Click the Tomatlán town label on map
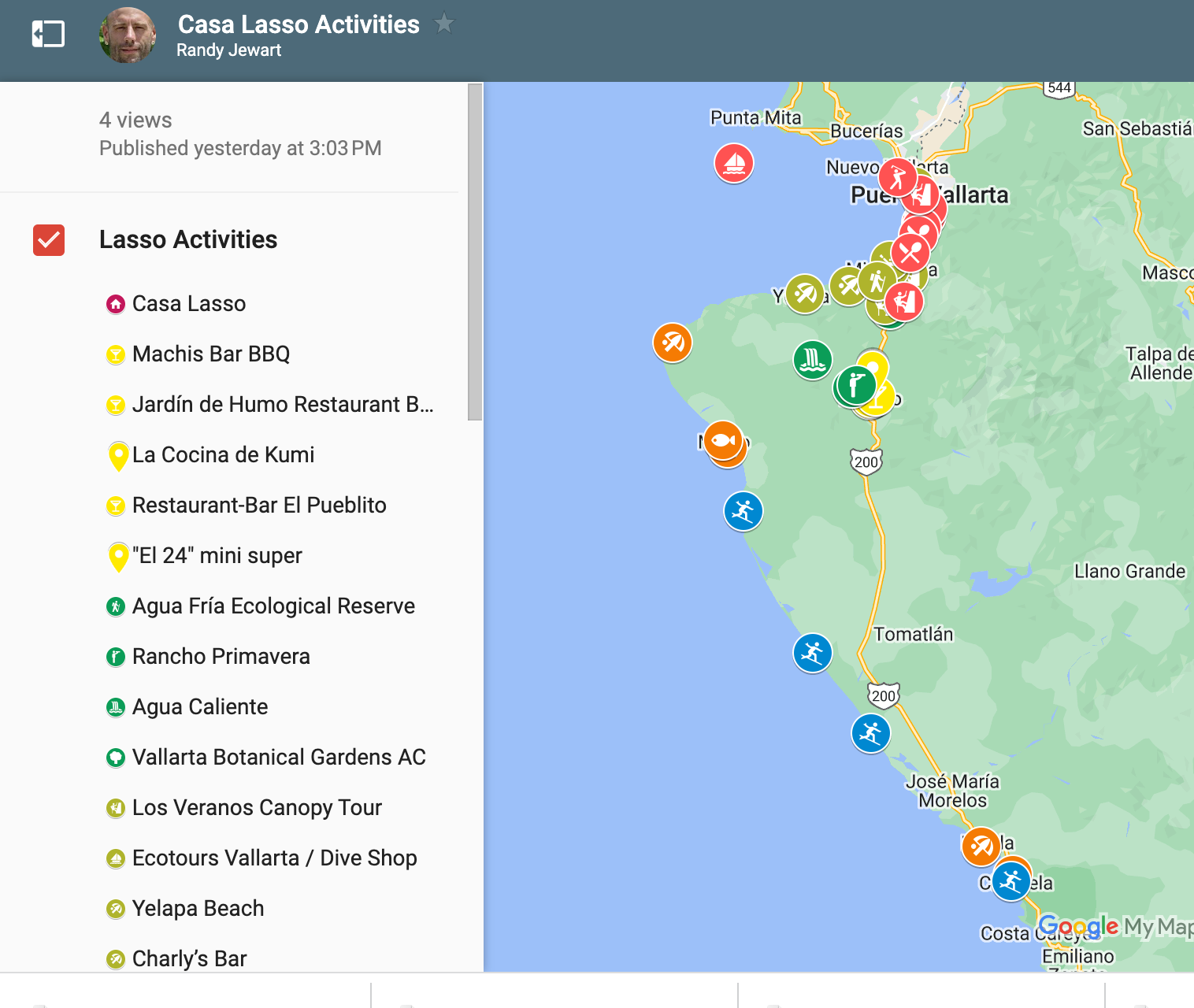This screenshot has height=1008, width=1194. coord(914,634)
